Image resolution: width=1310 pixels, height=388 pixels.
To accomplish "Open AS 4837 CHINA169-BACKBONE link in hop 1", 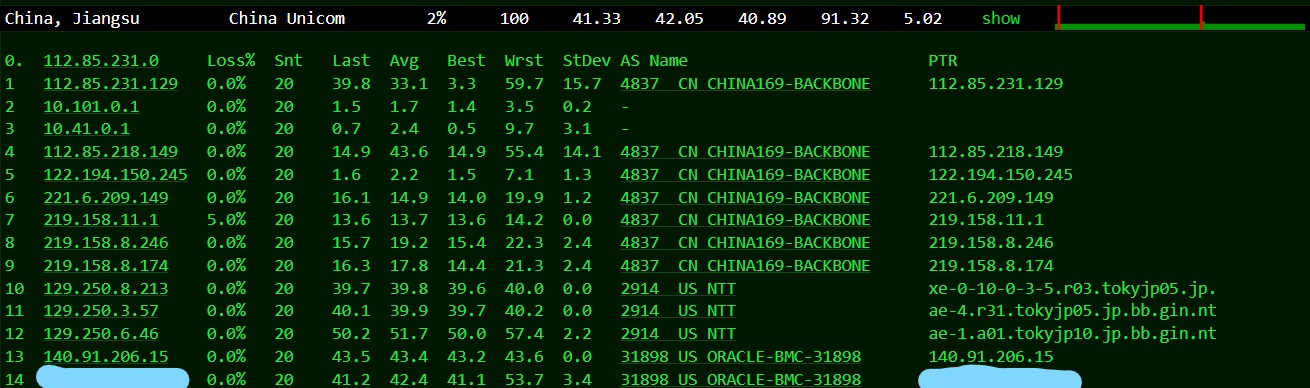I will pos(745,83).
